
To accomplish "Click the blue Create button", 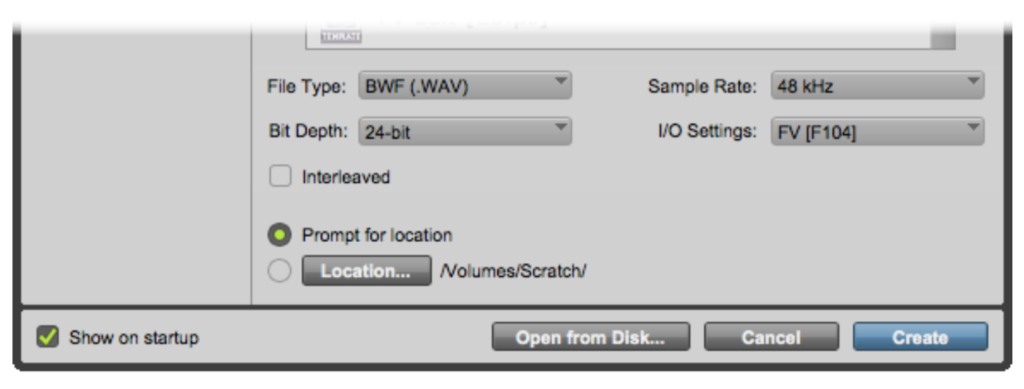I will [x=920, y=337].
